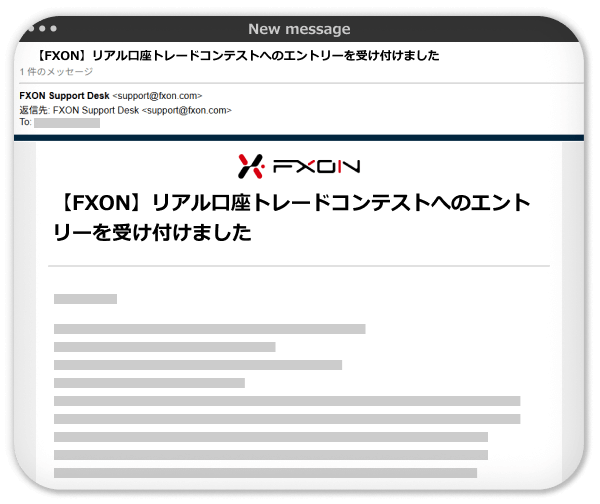Click the reply-to line 返信先 FXON Support Desk

point(126,110)
